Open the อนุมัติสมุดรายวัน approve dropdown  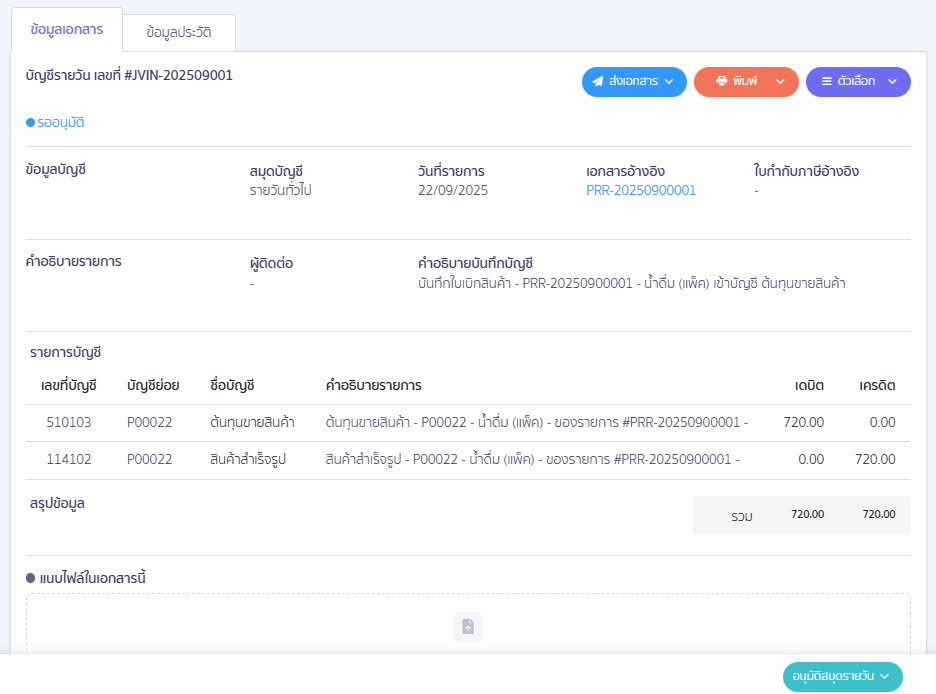(842, 677)
